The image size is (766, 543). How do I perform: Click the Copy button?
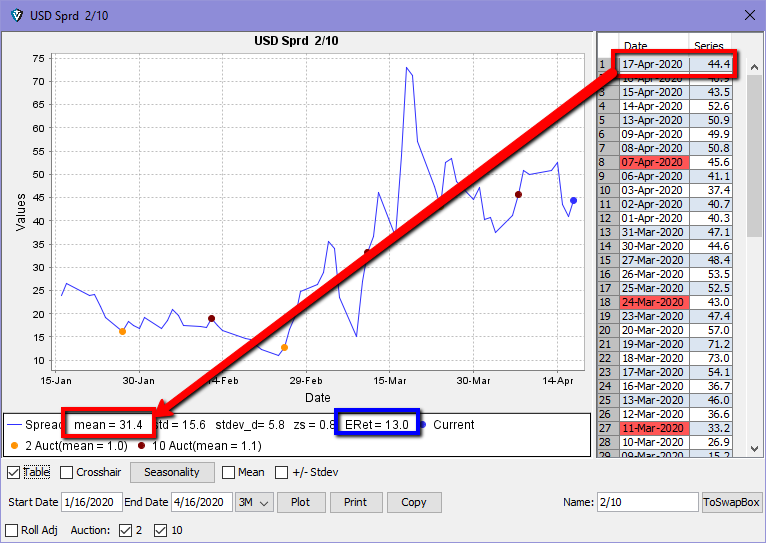point(414,502)
